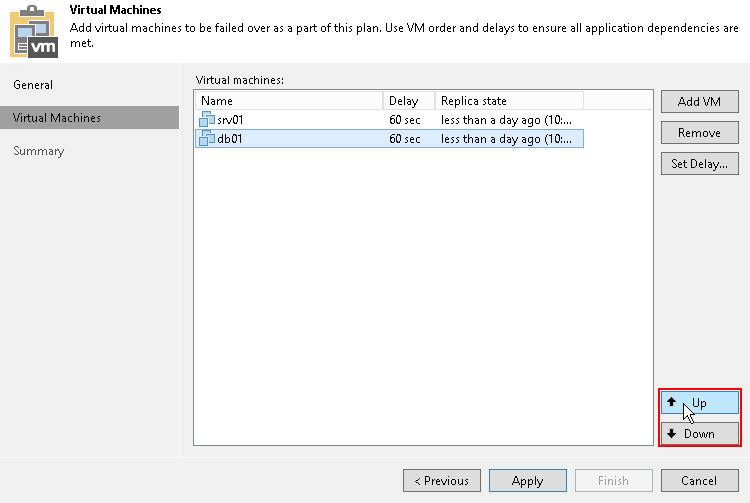Select the srv01 row by its name
Viewport: 750px width, 503px height.
[231, 120]
